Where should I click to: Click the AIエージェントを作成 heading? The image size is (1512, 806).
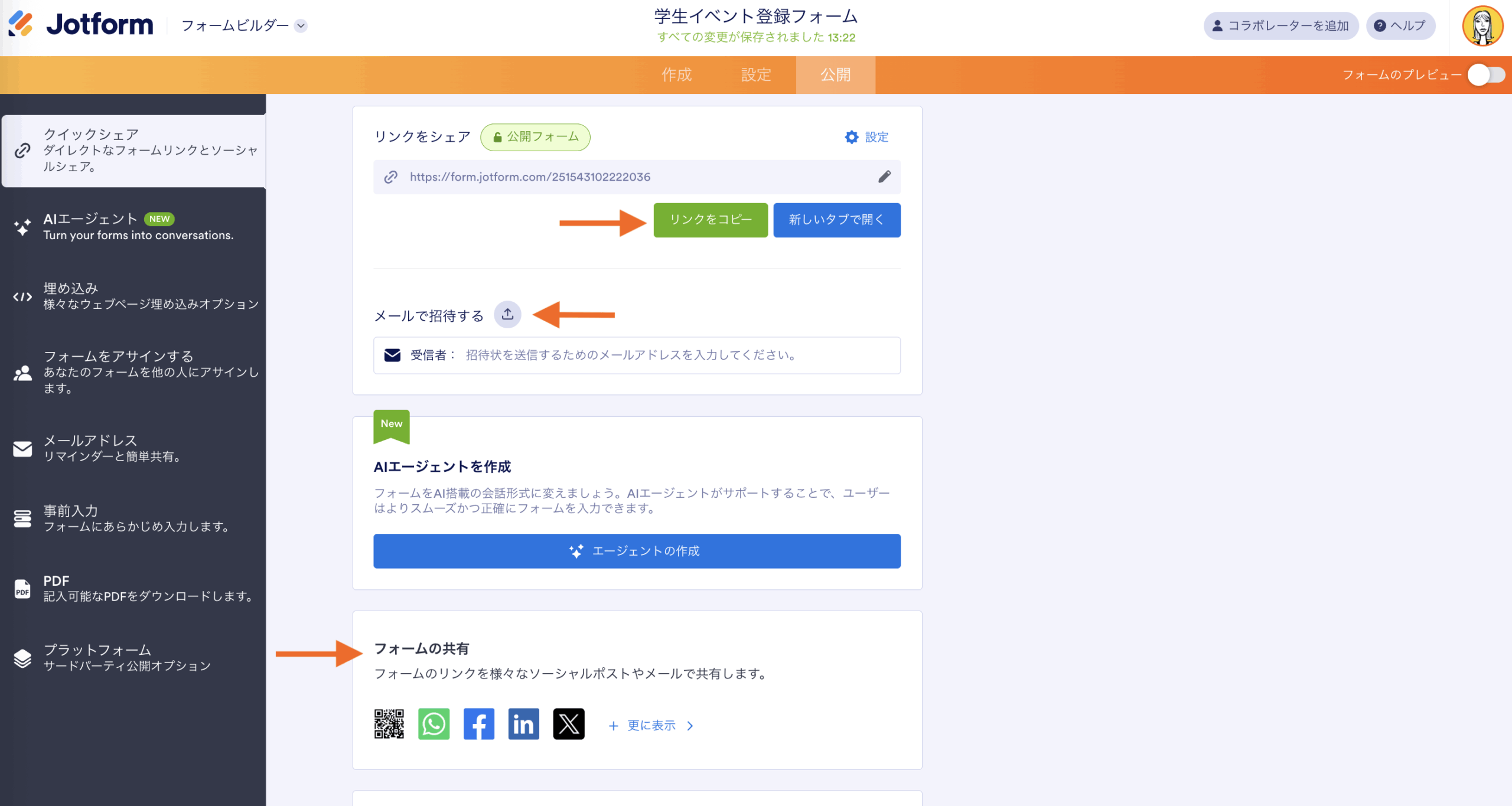click(x=442, y=467)
